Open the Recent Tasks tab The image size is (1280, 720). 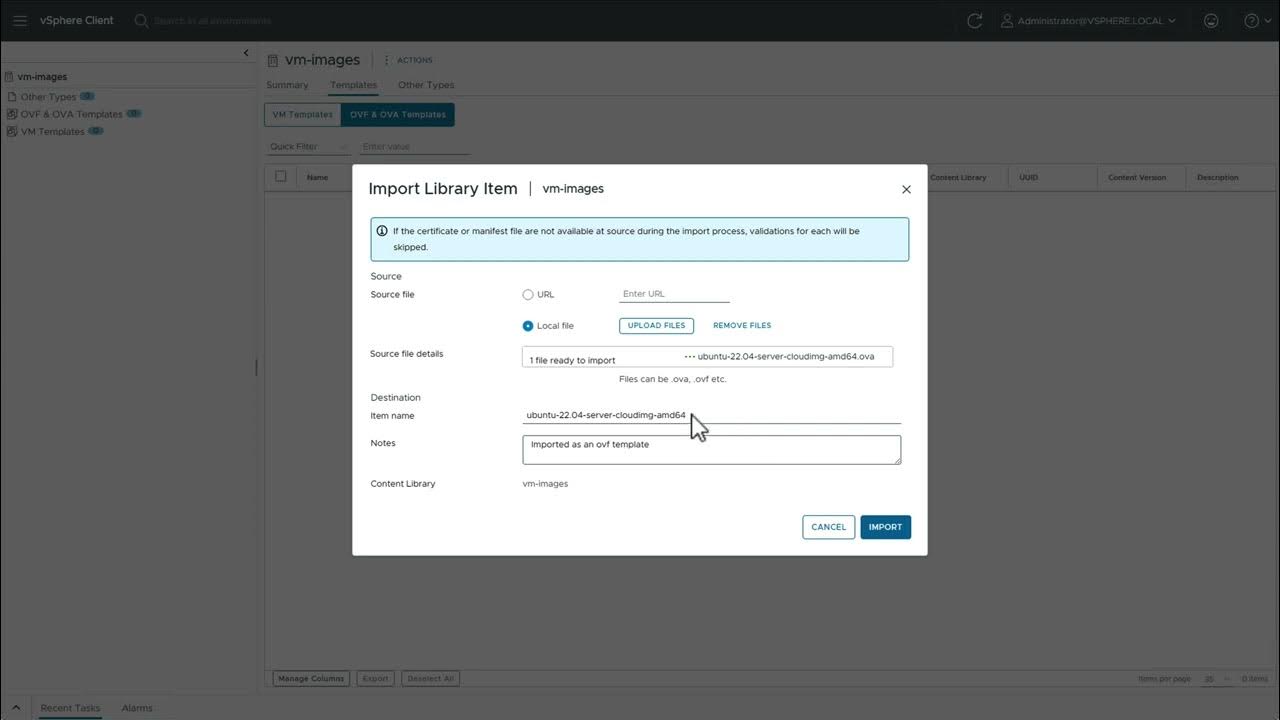(70, 708)
